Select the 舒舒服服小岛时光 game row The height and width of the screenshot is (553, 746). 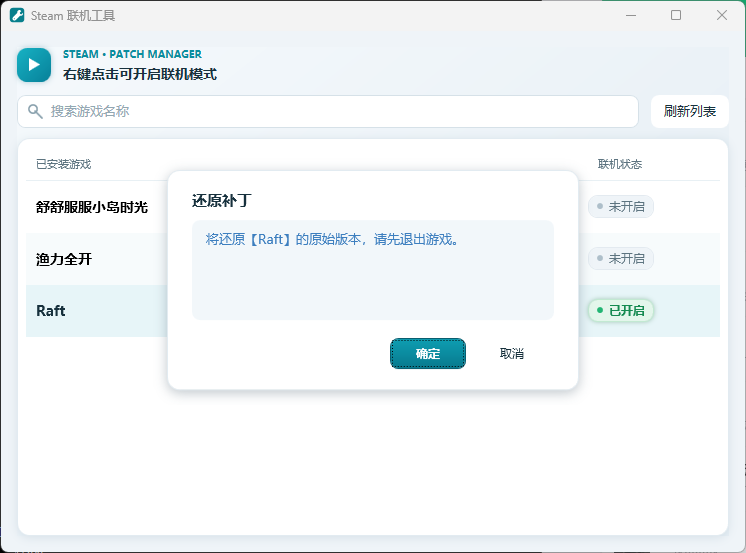[373, 207]
